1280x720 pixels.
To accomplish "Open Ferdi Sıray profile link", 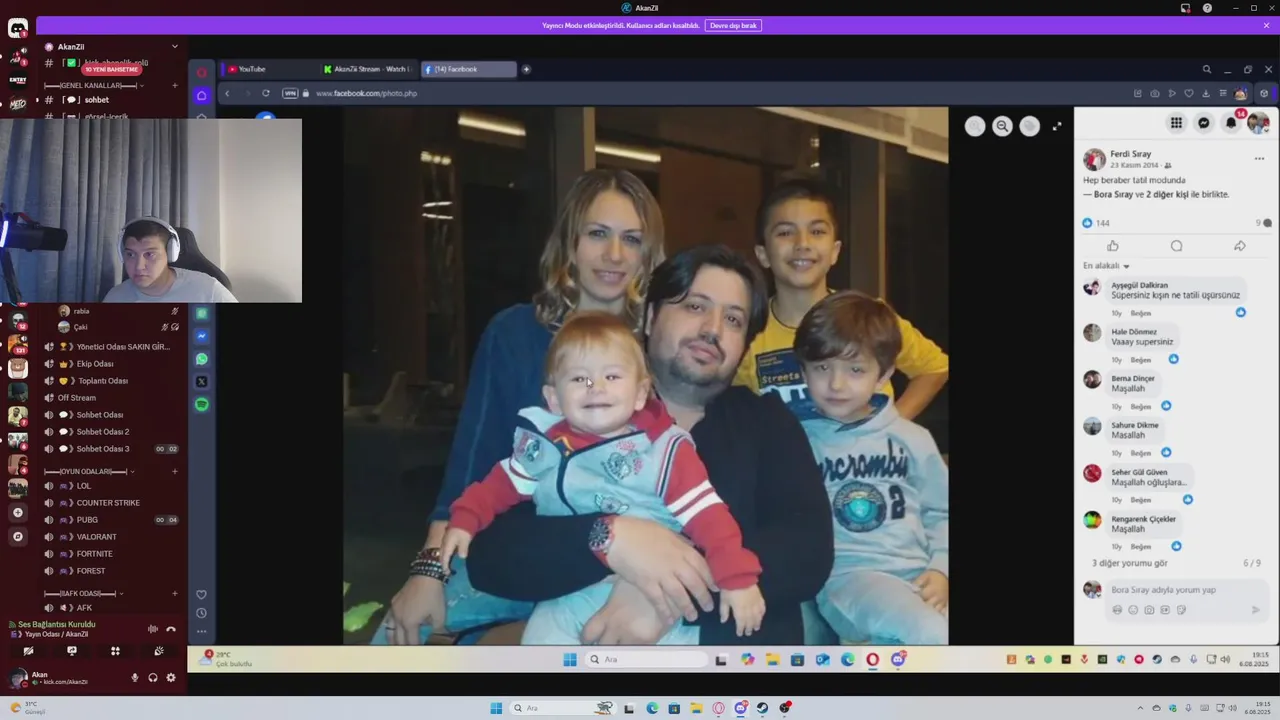I will click(1130, 154).
